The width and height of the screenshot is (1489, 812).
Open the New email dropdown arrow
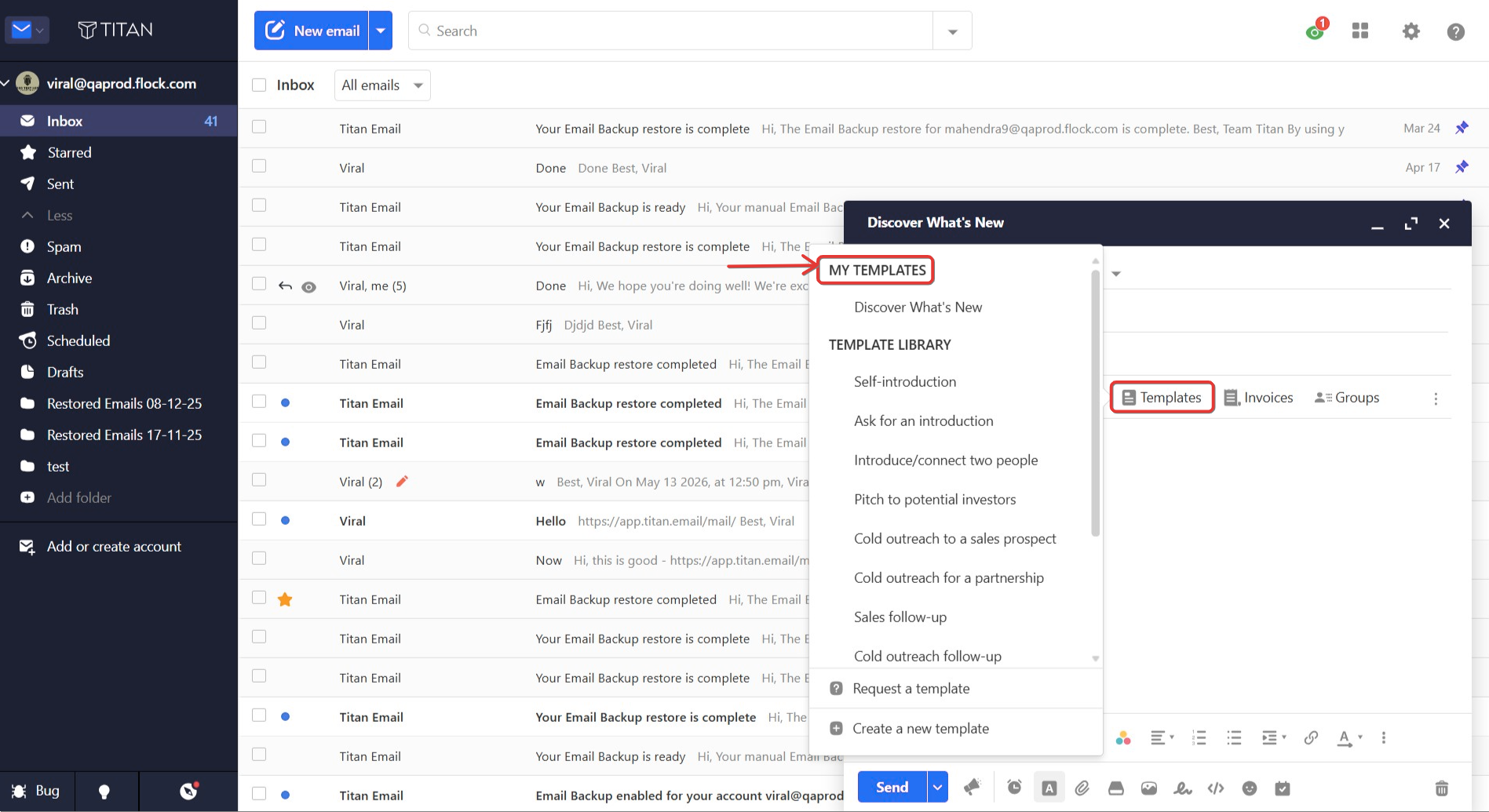coord(381,31)
